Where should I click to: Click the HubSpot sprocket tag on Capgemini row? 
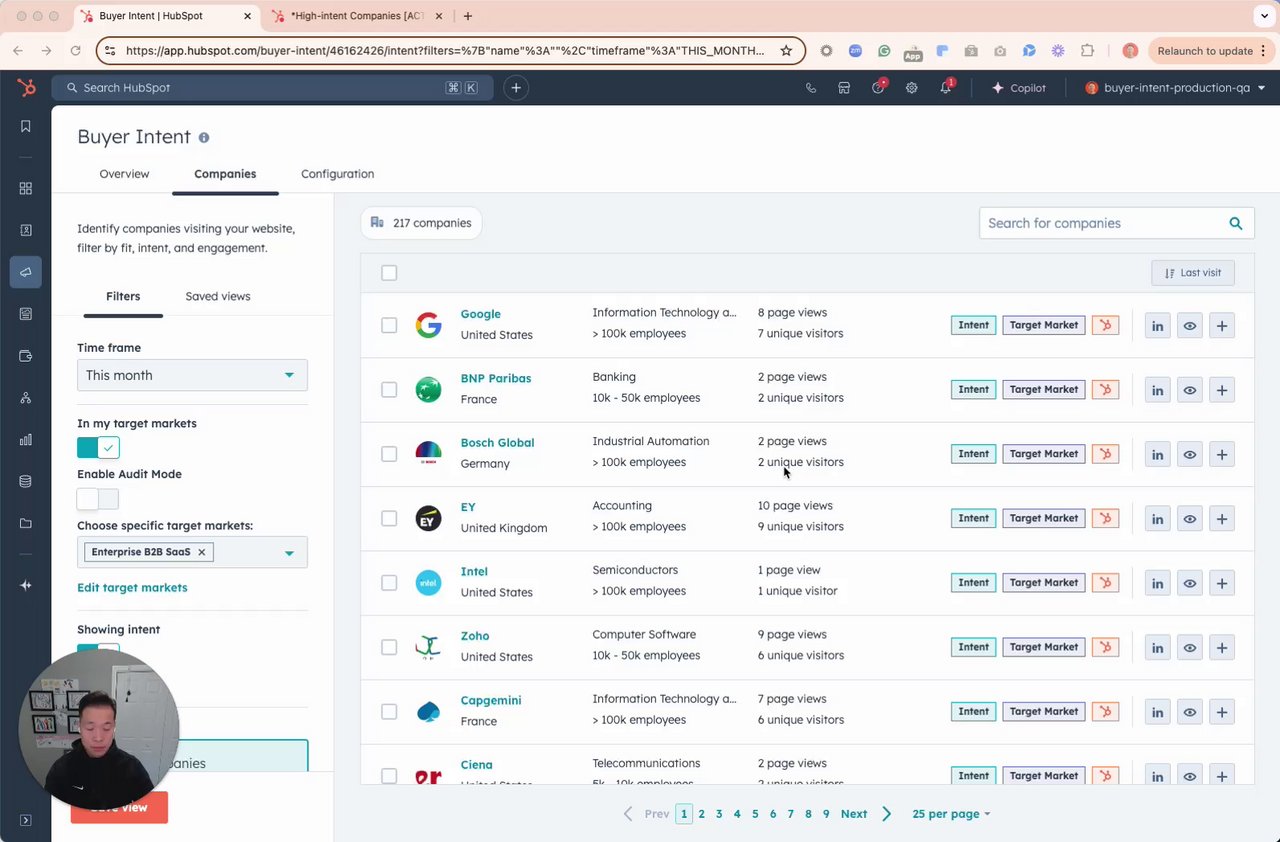(1105, 712)
